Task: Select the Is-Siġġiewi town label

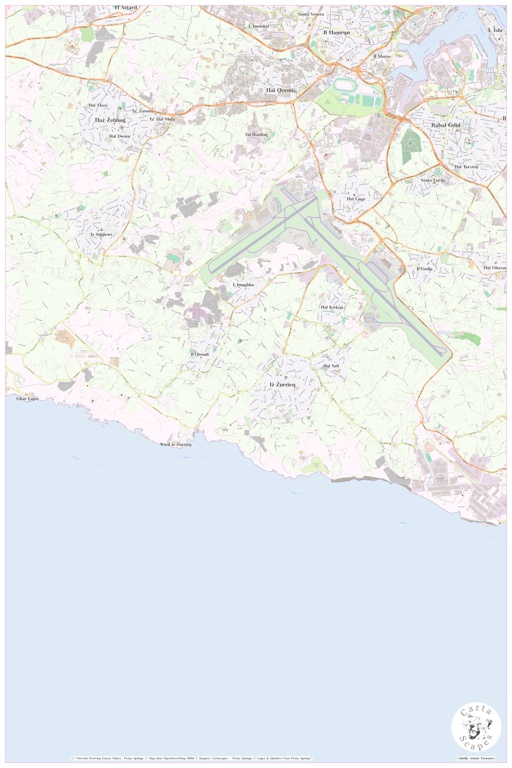Action: pyautogui.click(x=101, y=235)
